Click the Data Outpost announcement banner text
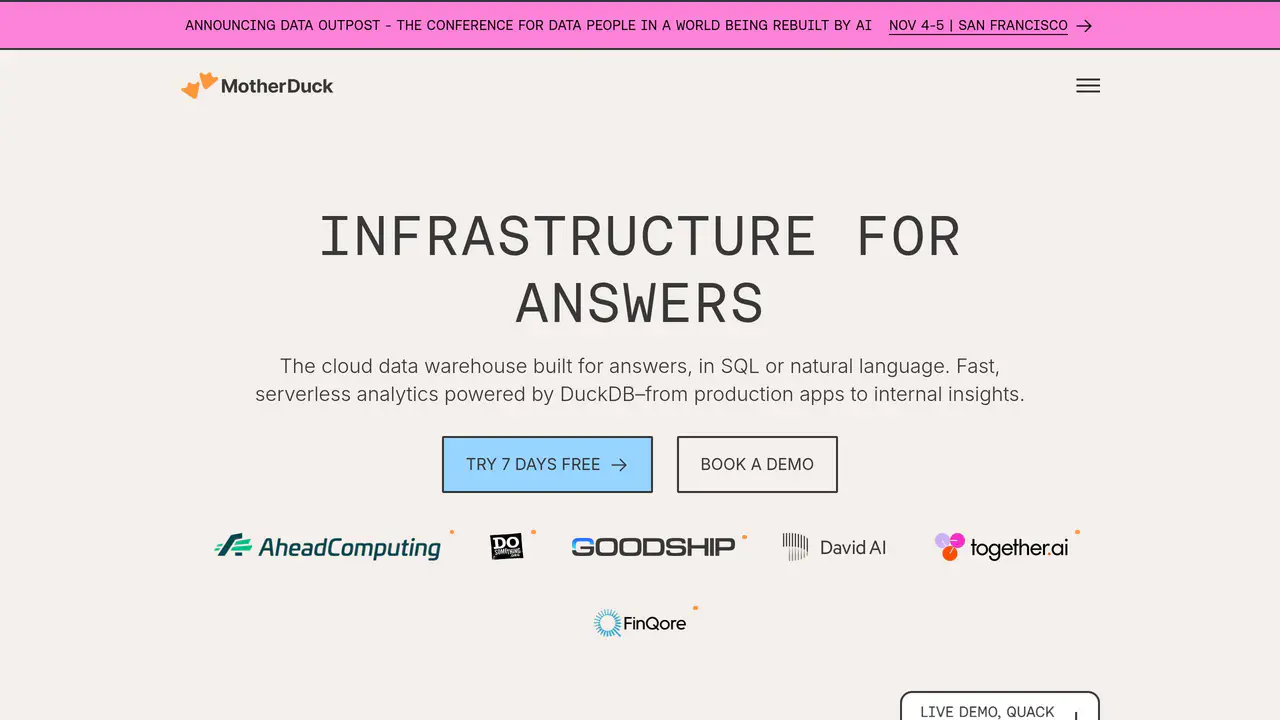Viewport: 1280px width, 720px height. pos(528,25)
